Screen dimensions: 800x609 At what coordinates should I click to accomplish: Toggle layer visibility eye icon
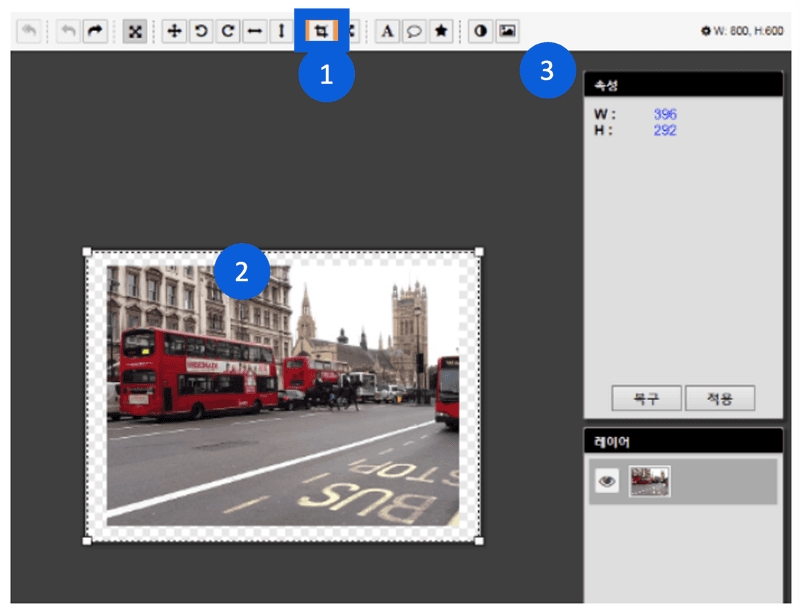(607, 481)
